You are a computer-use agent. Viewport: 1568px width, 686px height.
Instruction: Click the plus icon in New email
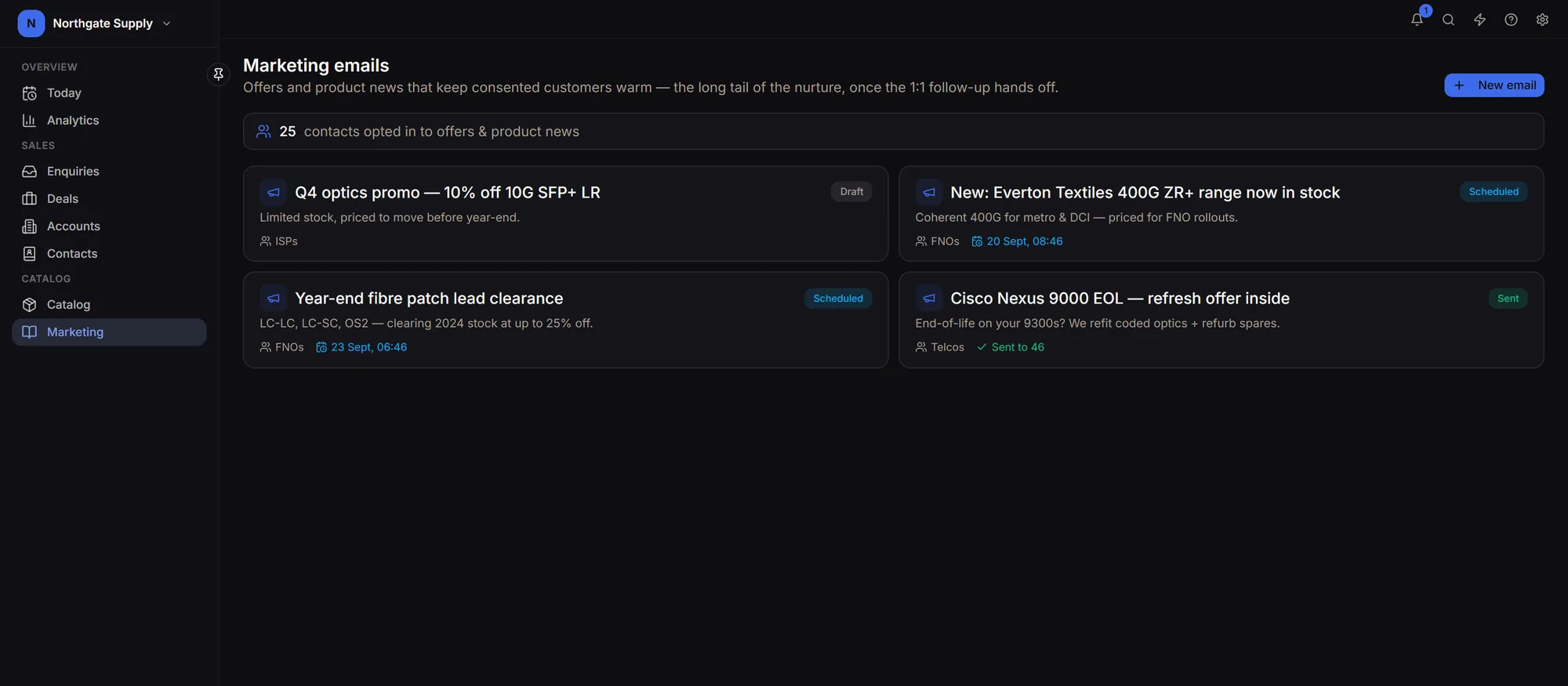(x=1459, y=85)
